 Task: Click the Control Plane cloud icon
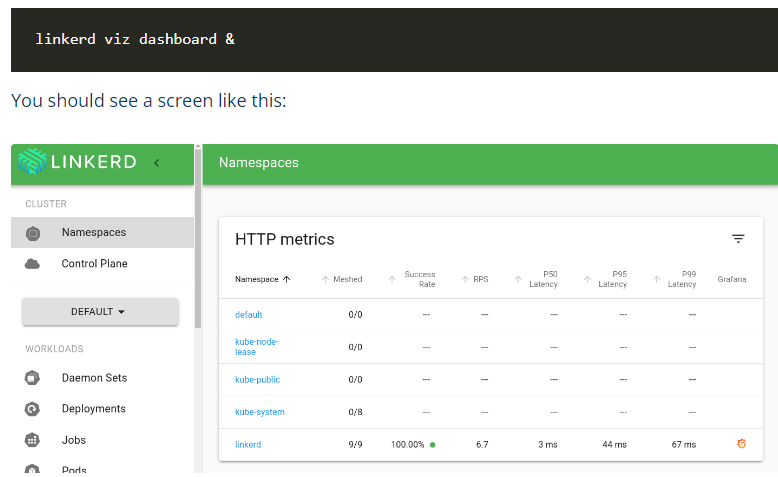(33, 264)
